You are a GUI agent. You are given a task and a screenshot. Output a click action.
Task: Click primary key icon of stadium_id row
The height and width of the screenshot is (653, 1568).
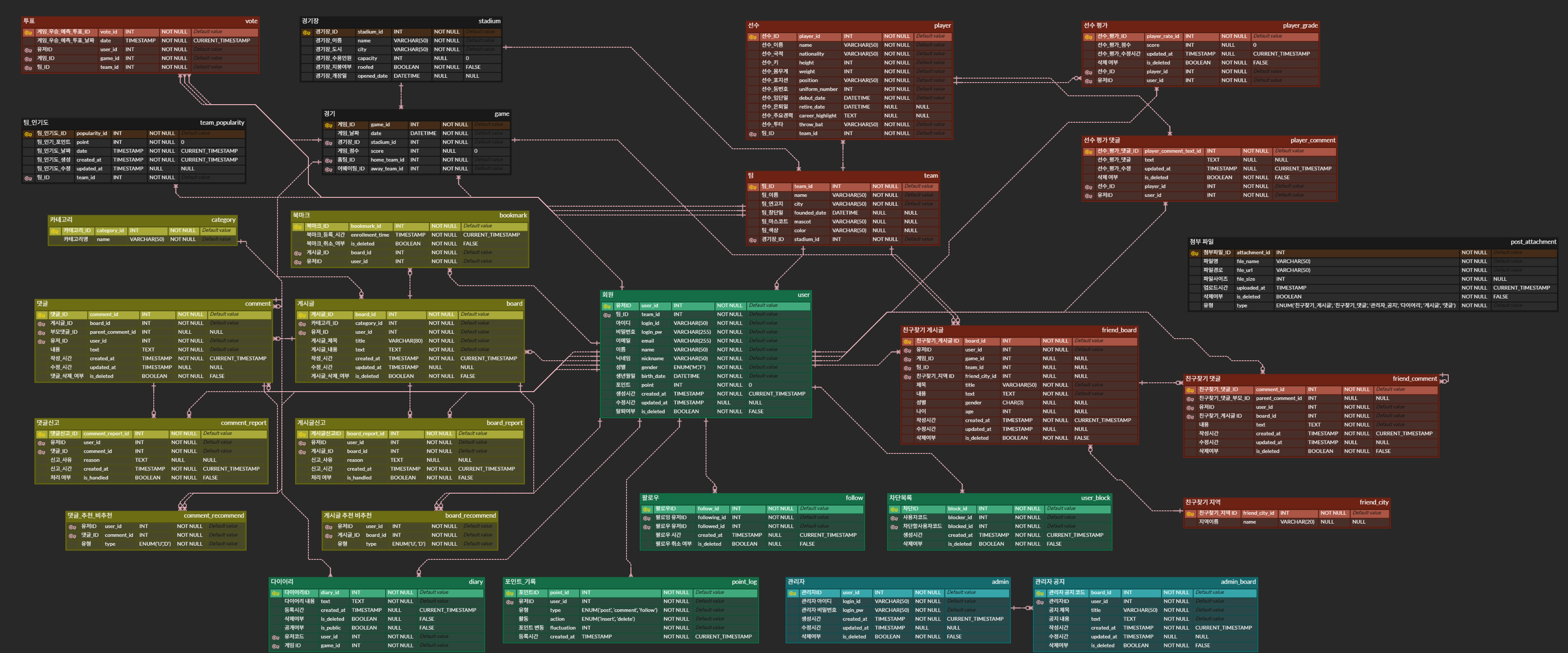pos(307,32)
